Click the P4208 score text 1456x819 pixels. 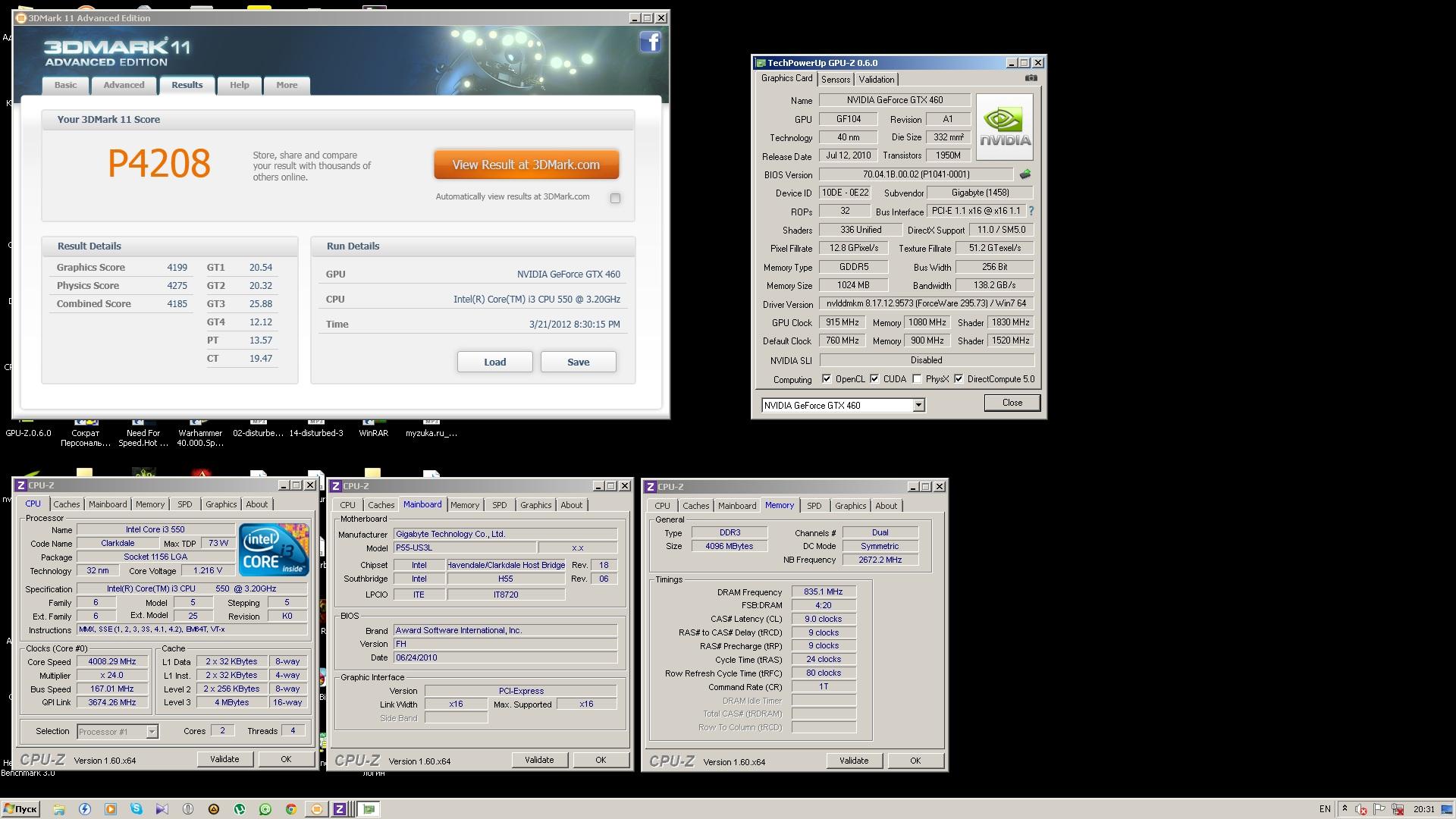tap(159, 164)
